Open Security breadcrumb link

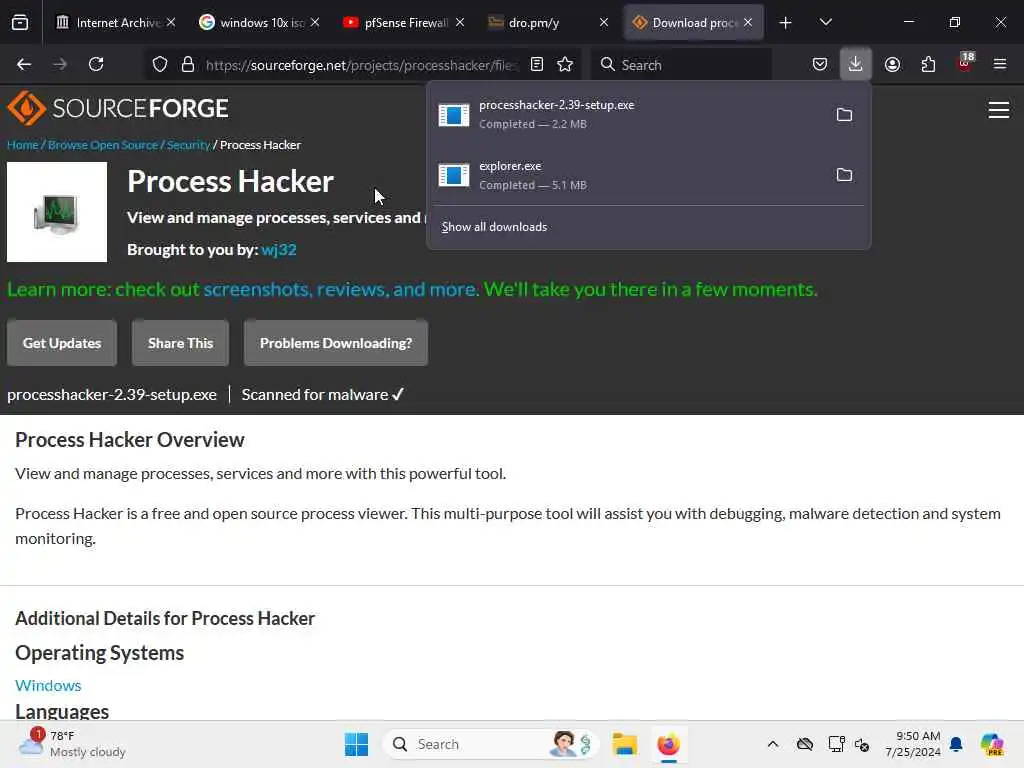pyautogui.click(x=188, y=145)
